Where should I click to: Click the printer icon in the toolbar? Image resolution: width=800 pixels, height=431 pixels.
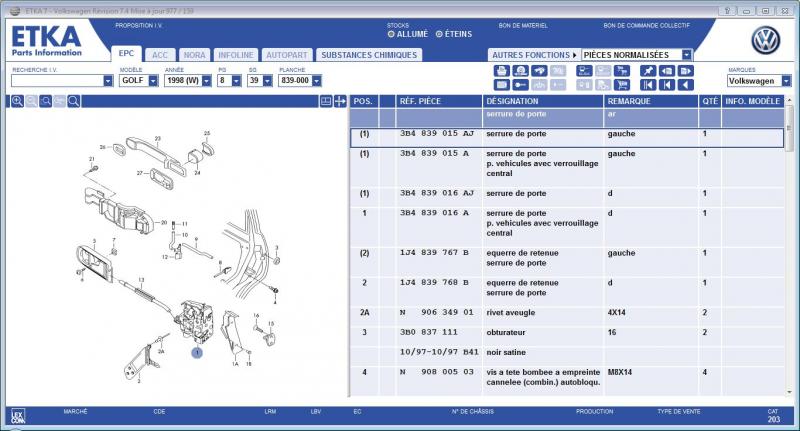point(502,70)
